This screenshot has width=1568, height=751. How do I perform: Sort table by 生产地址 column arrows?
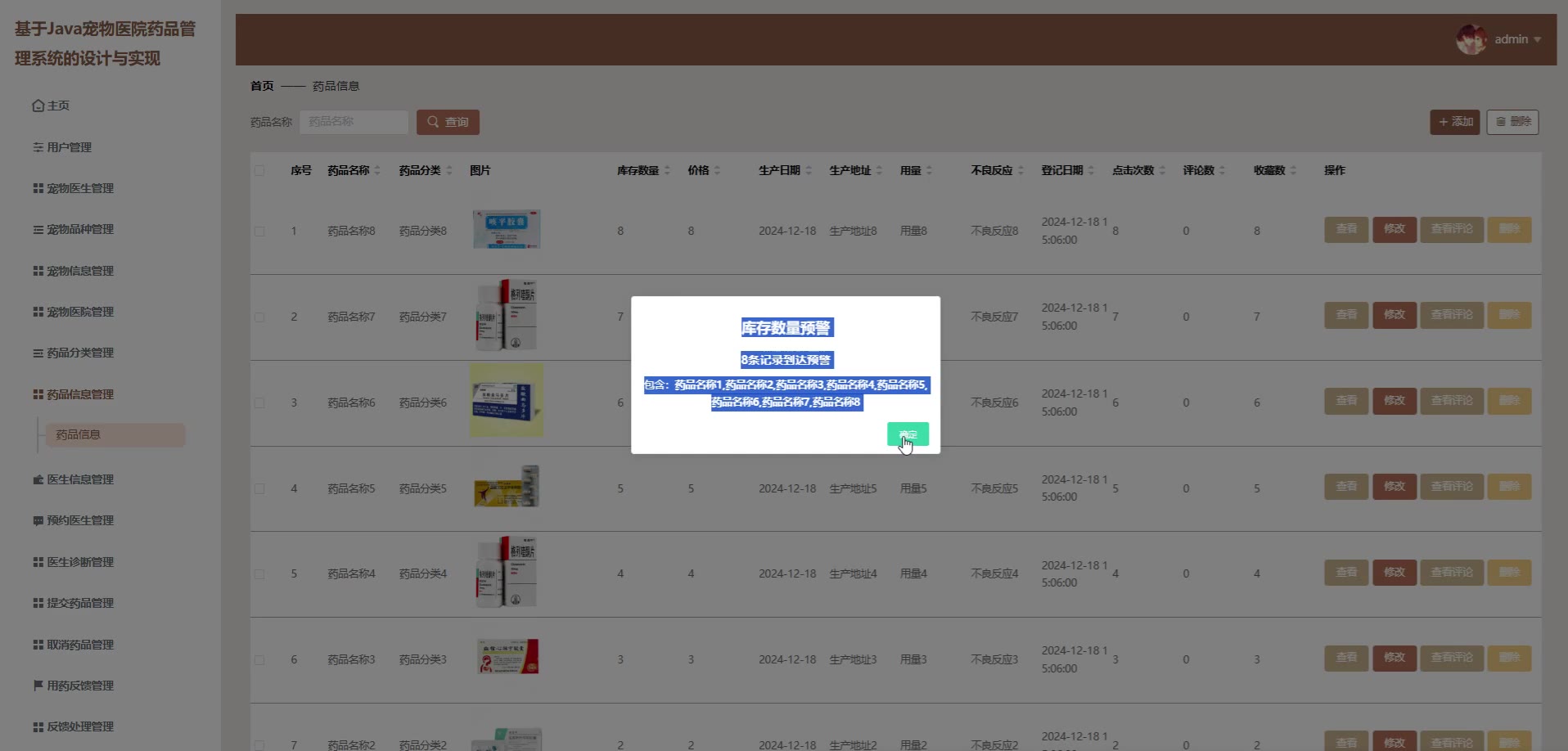(879, 170)
